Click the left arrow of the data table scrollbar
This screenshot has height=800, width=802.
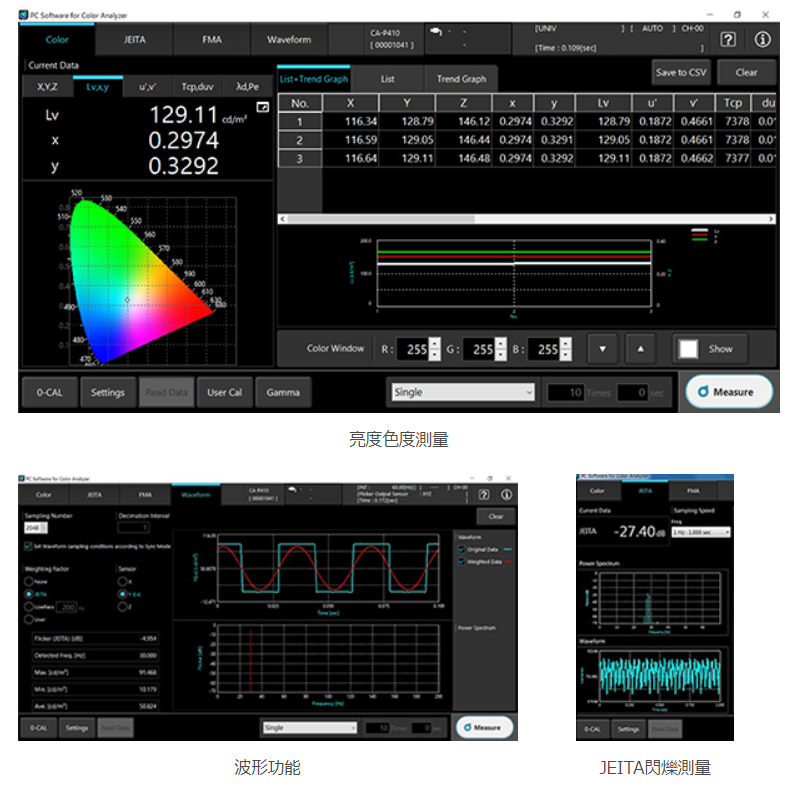point(282,219)
